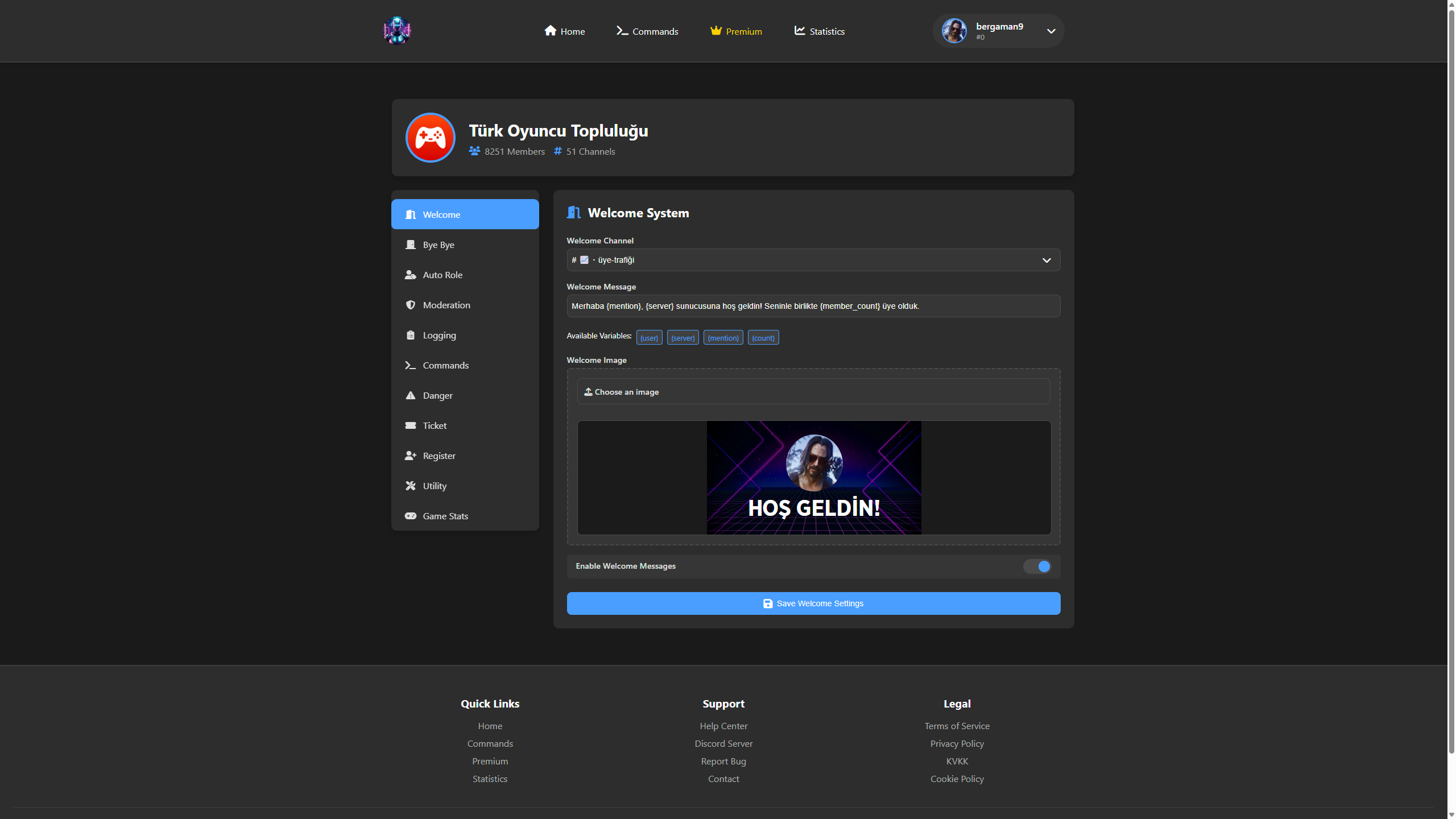Image resolution: width=1456 pixels, height=819 pixels.
Task: Click the Auto Role user icon
Action: 411,275
